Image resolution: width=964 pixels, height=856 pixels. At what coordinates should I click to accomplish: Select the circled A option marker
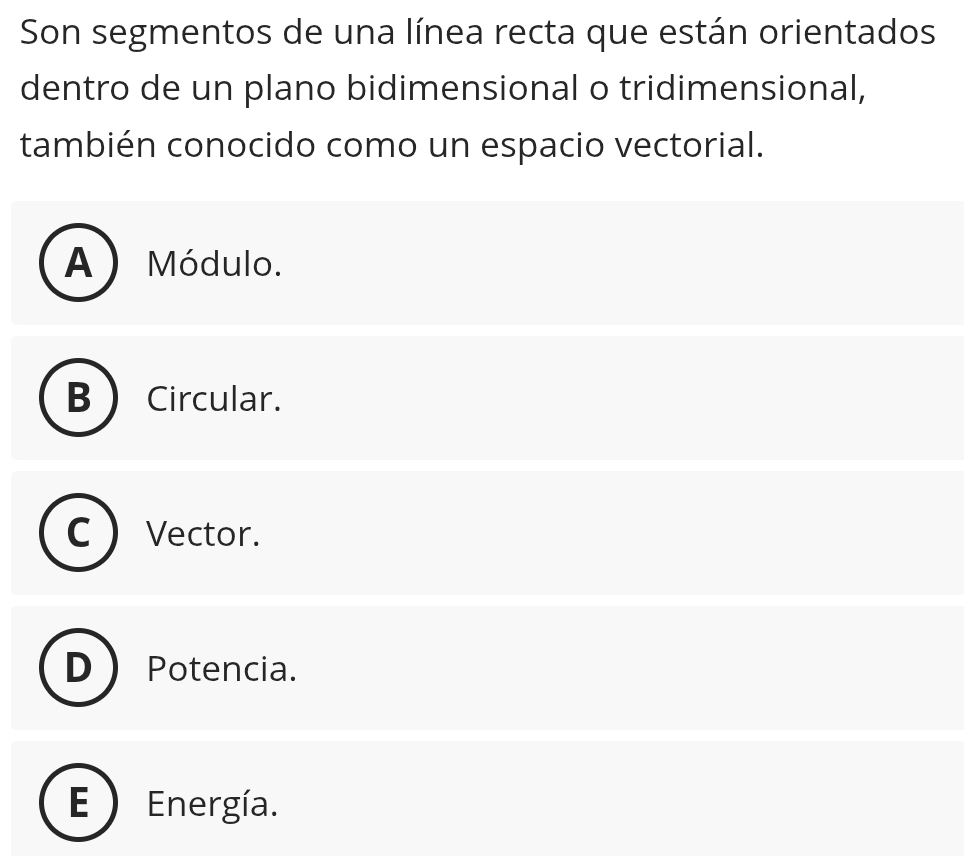(77, 263)
